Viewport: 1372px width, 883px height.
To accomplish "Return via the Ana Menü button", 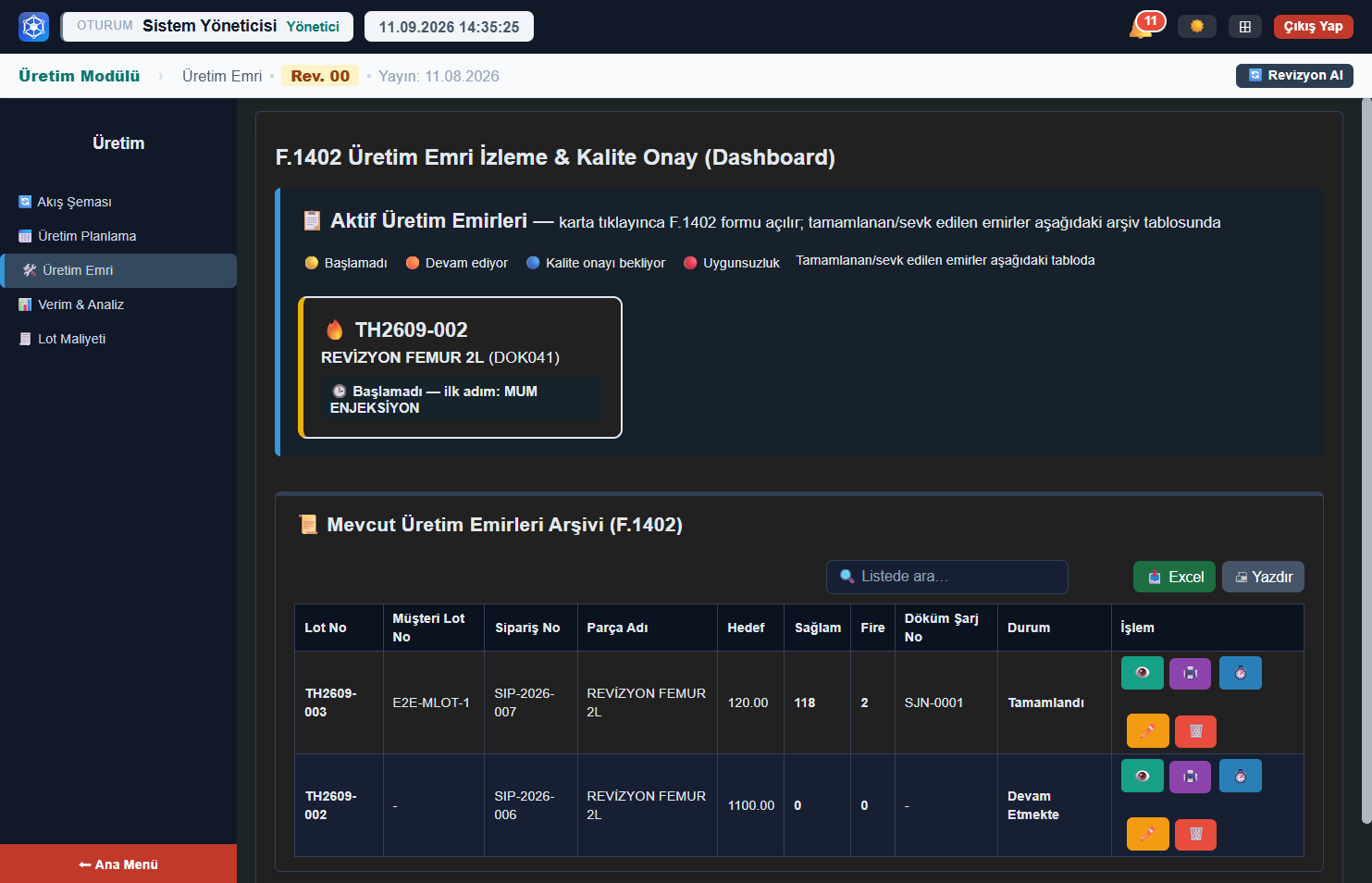I will point(118,864).
